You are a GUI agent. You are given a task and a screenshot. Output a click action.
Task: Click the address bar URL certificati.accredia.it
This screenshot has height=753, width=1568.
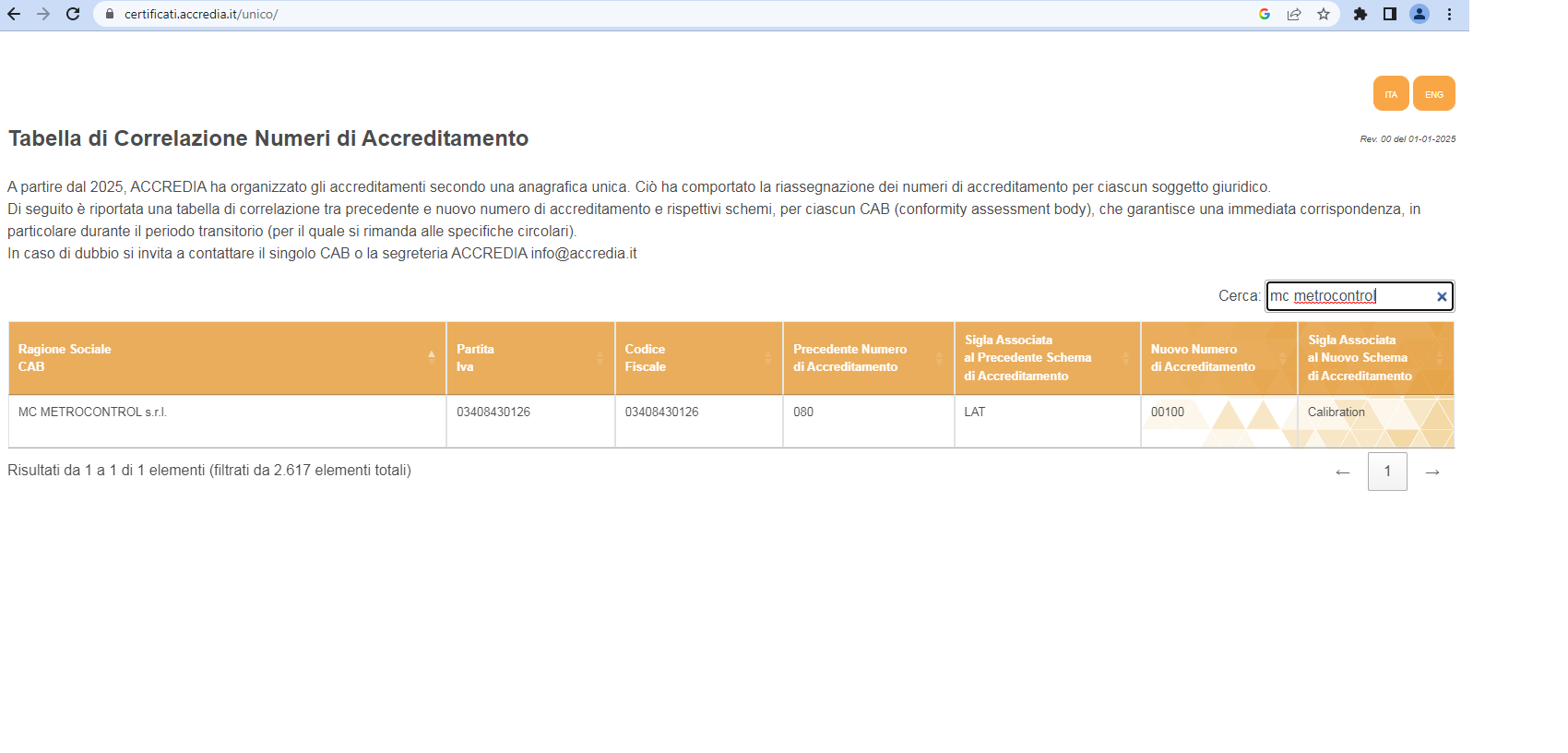click(x=201, y=14)
